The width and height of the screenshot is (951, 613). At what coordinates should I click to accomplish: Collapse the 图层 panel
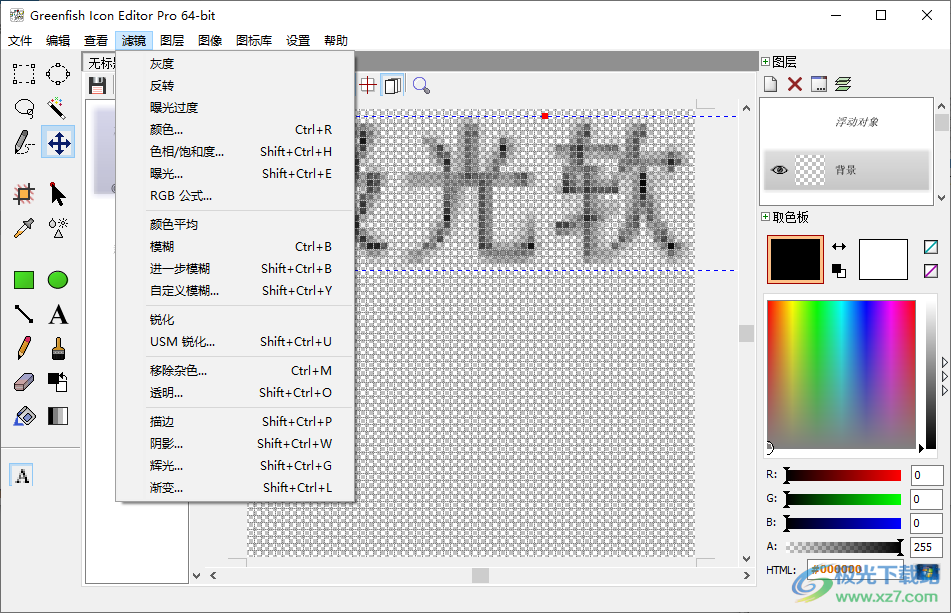[x=765, y=61]
